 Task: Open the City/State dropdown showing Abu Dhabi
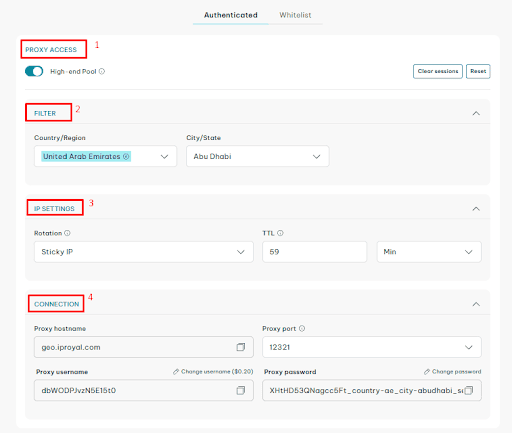pyautogui.click(x=258, y=156)
